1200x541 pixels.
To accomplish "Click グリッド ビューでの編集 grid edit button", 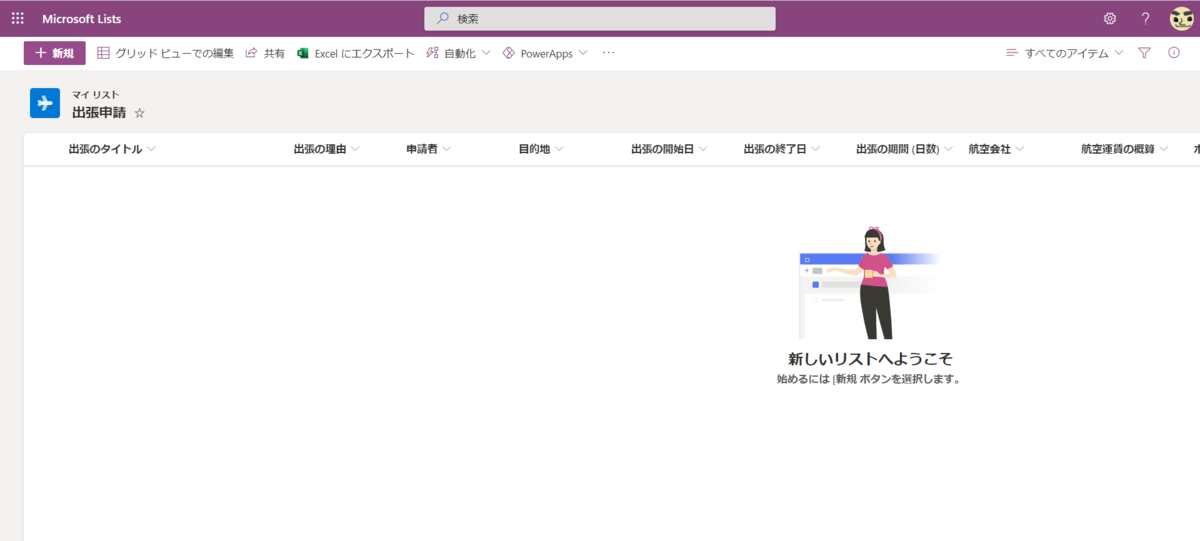I will click(x=165, y=53).
